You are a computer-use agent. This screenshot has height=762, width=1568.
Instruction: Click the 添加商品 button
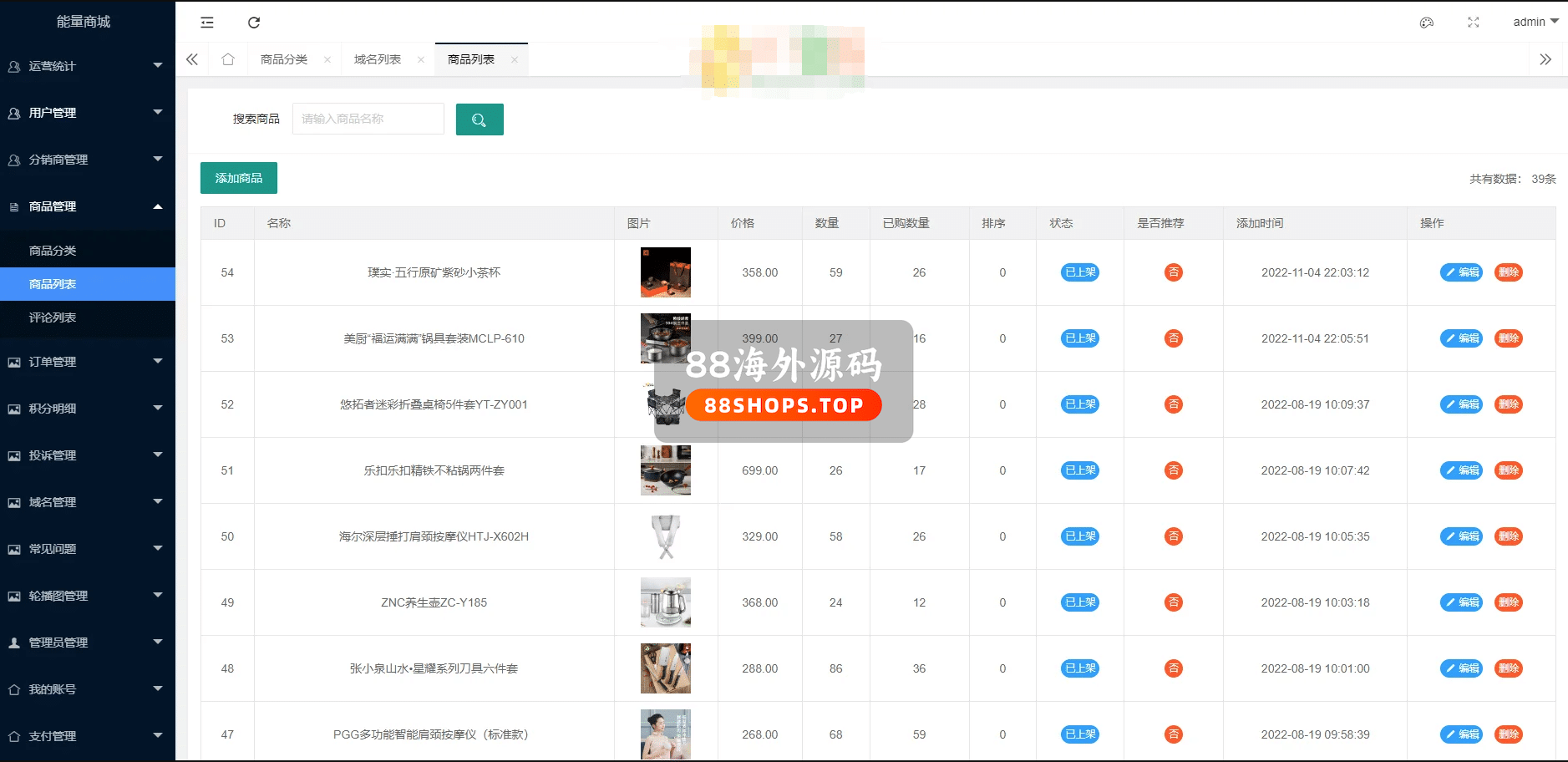(x=239, y=178)
